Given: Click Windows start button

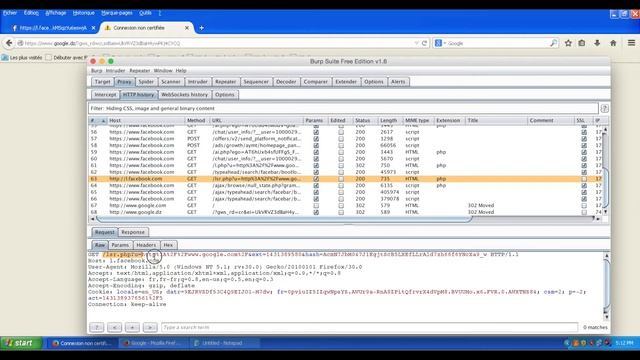Looking at the screenshot, I should point(21,343).
